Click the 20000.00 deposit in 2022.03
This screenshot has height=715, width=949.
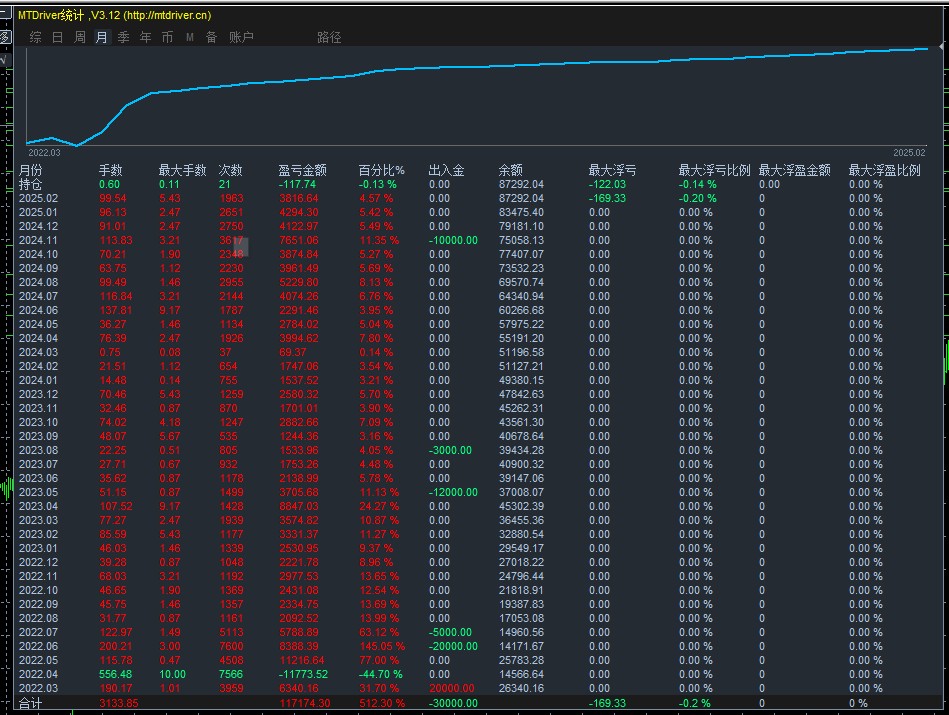452,688
